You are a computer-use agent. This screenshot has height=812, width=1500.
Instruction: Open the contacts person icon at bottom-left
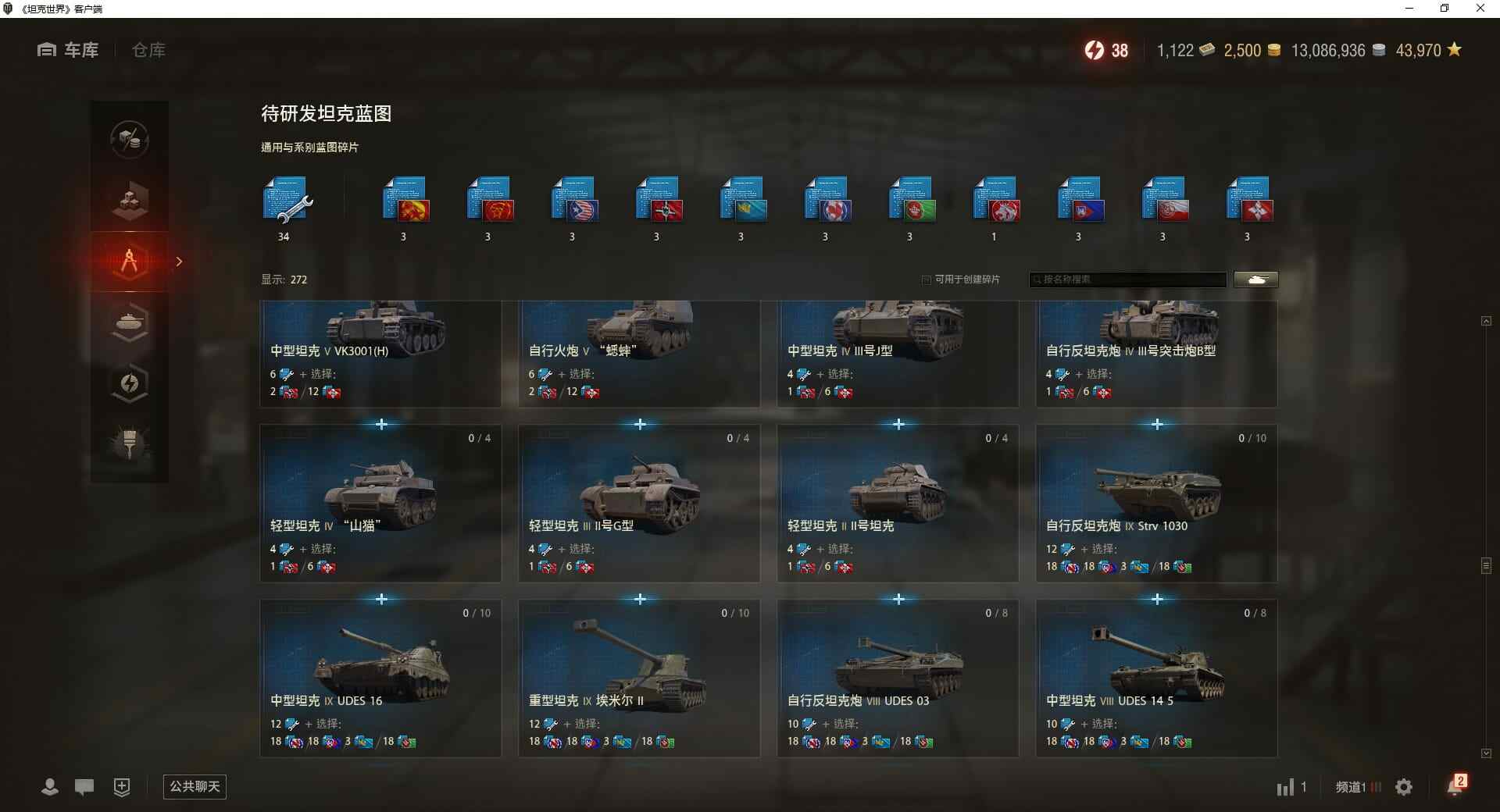[50, 787]
